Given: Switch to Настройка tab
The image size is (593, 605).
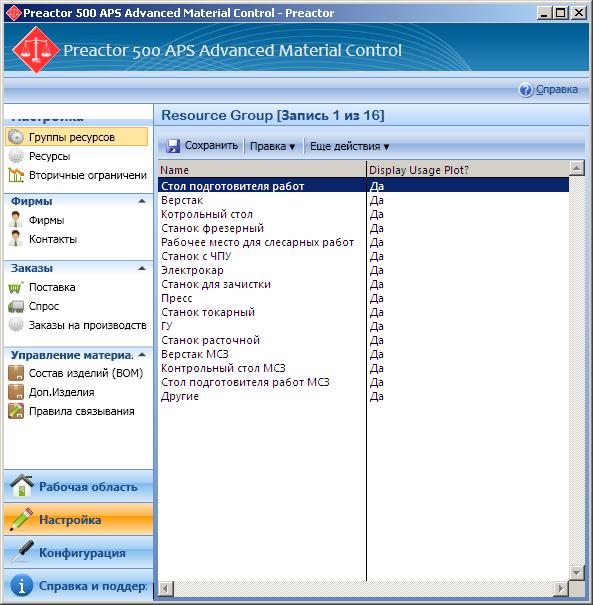Looking at the screenshot, I should (x=78, y=519).
